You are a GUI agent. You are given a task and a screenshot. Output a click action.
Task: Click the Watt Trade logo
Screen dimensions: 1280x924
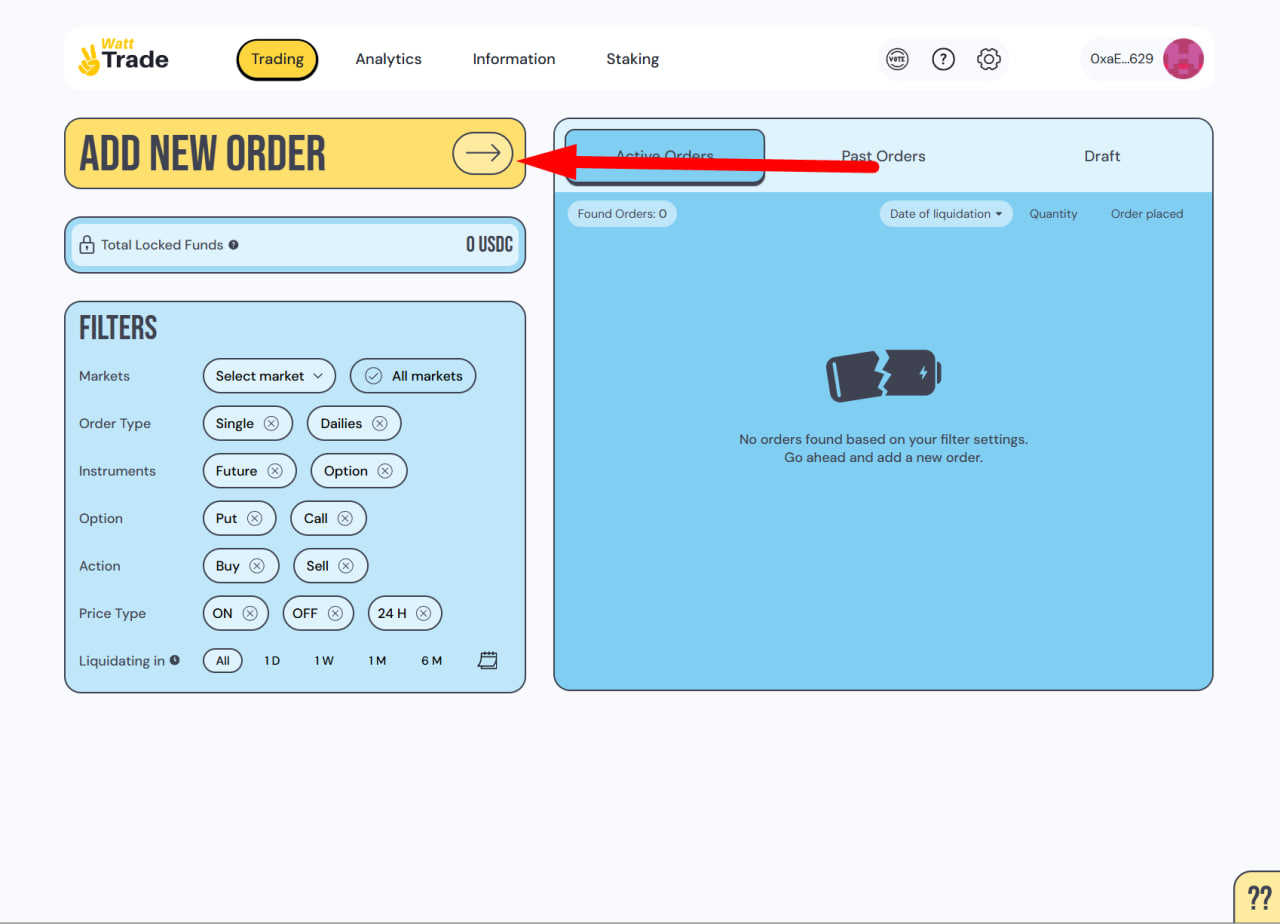pos(123,58)
